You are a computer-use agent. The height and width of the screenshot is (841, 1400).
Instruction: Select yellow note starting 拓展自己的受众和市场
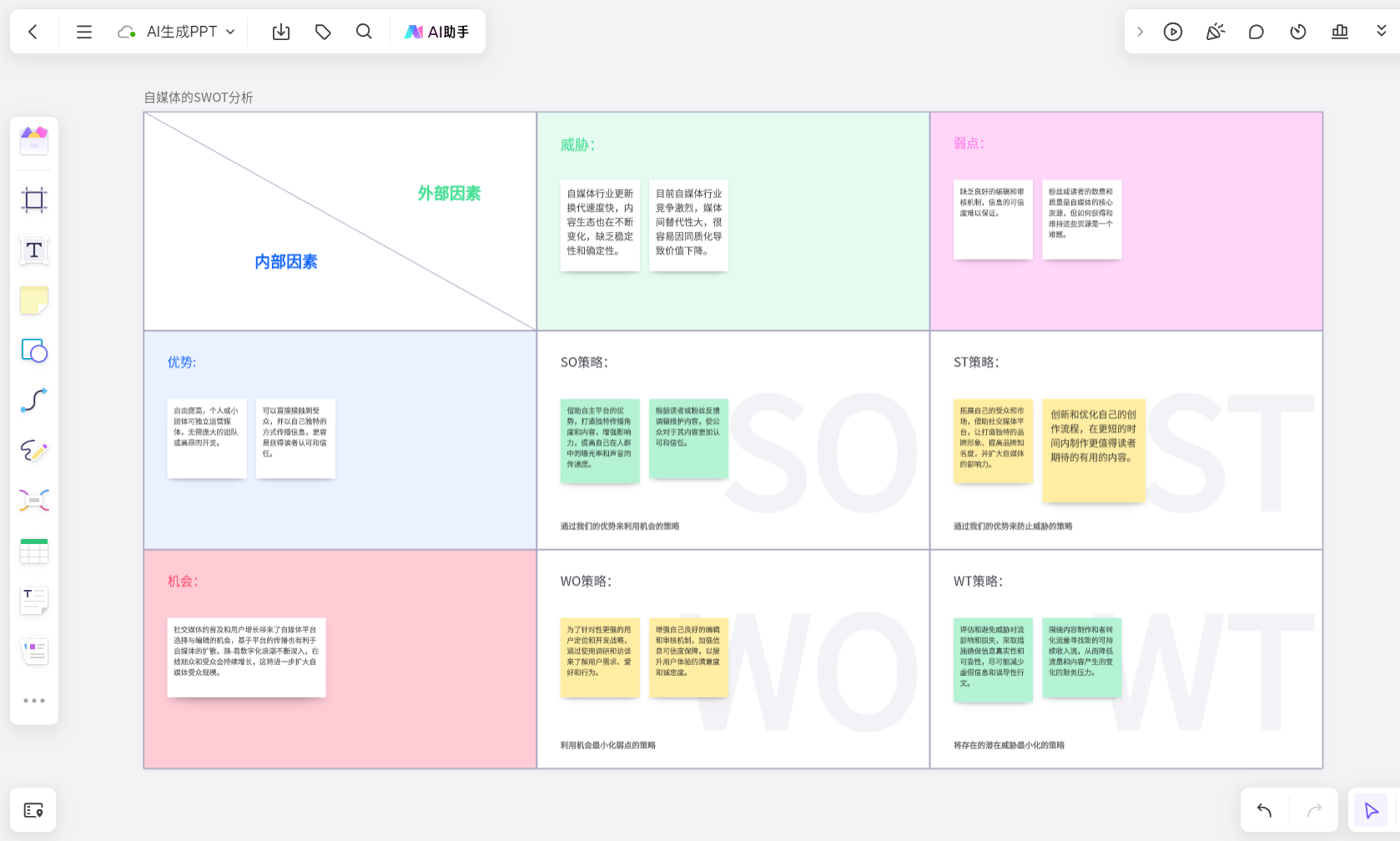click(993, 441)
